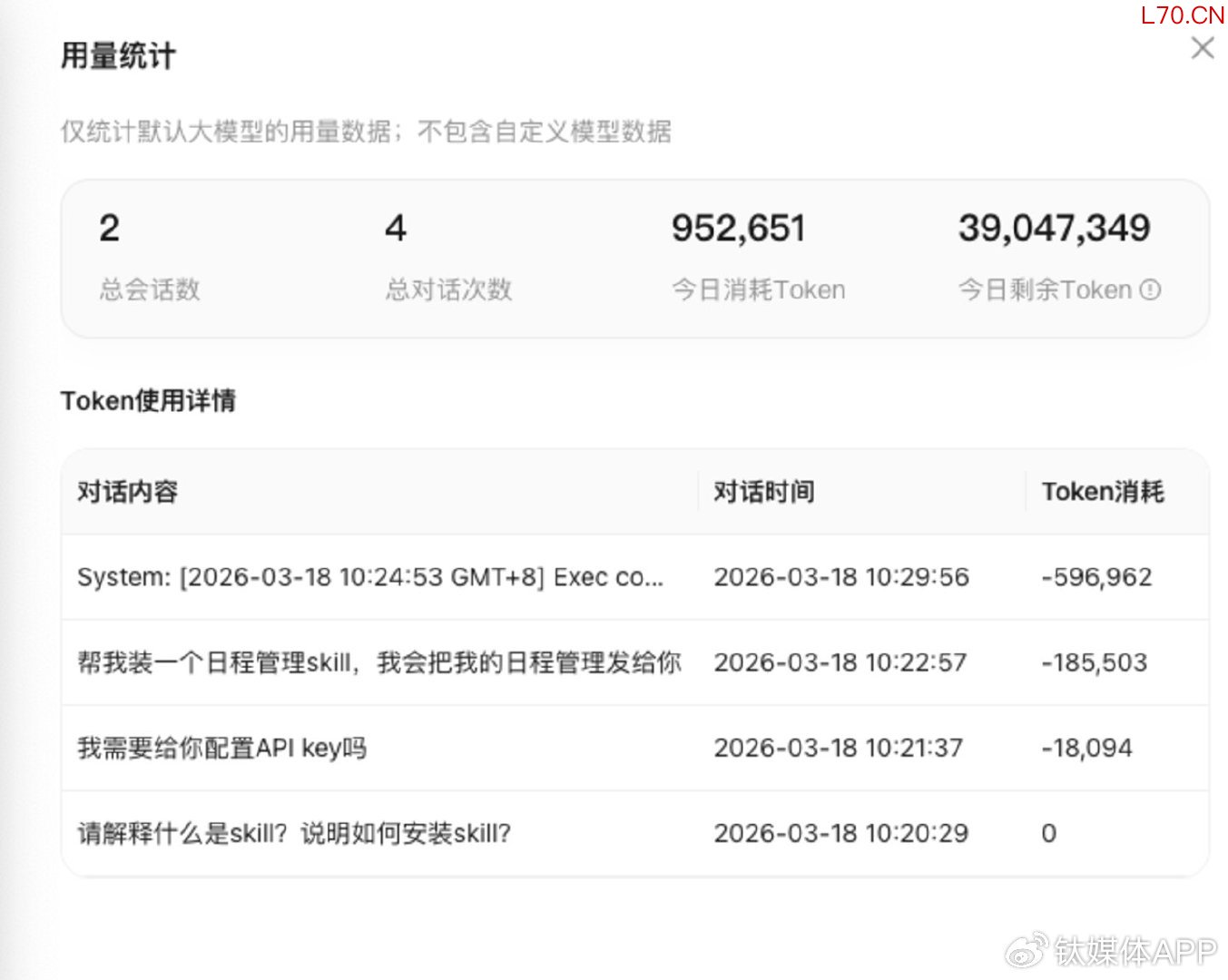
Task: Open the 我需要给你配置API key吗 conversation row
Action: click(x=222, y=748)
